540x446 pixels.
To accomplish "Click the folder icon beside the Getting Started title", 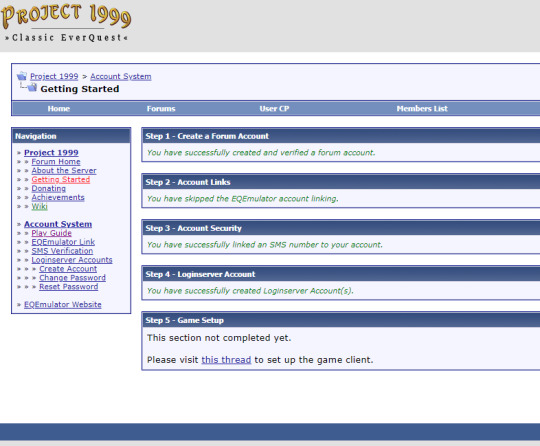I will pyautogui.click(x=32, y=87).
